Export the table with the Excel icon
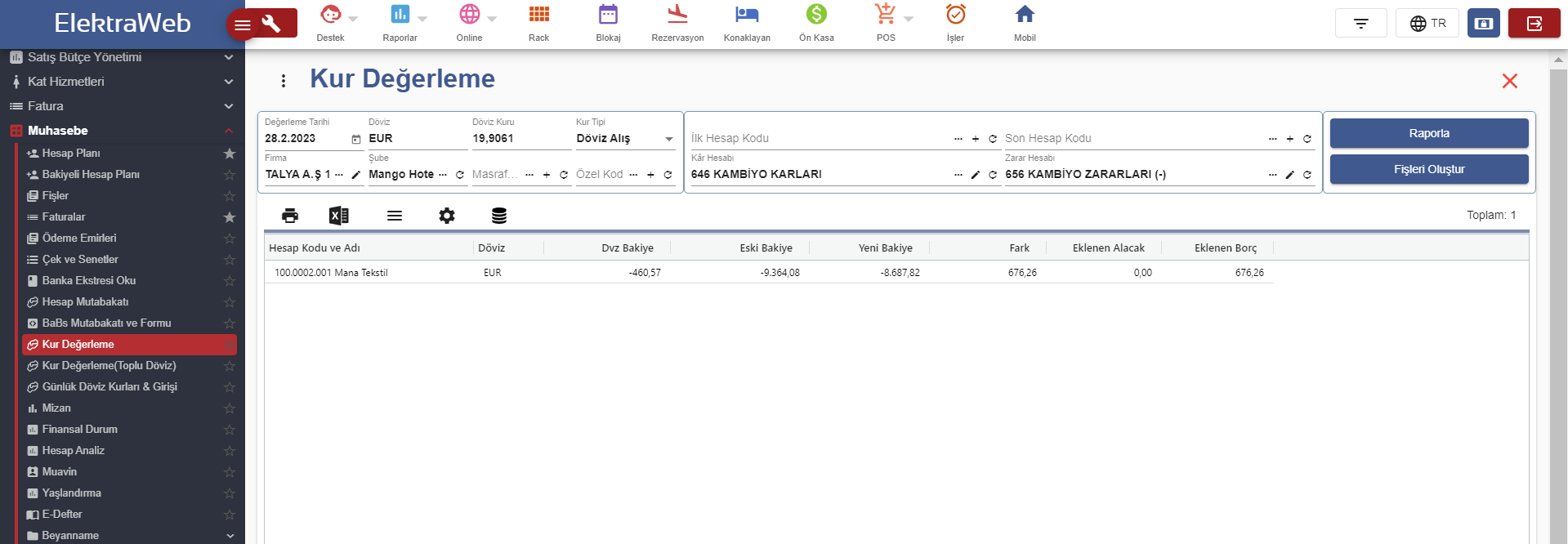Viewport: 1568px width, 544px height. point(338,216)
